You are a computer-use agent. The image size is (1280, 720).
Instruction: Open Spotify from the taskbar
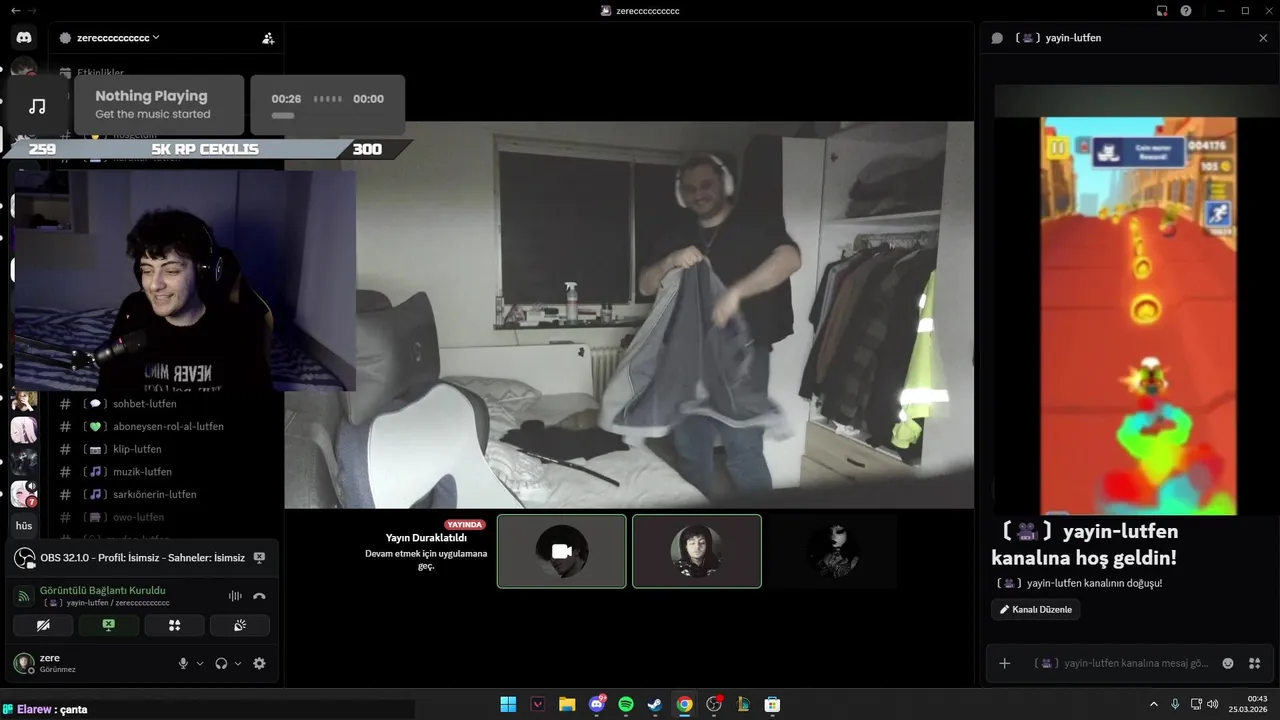[x=626, y=704]
